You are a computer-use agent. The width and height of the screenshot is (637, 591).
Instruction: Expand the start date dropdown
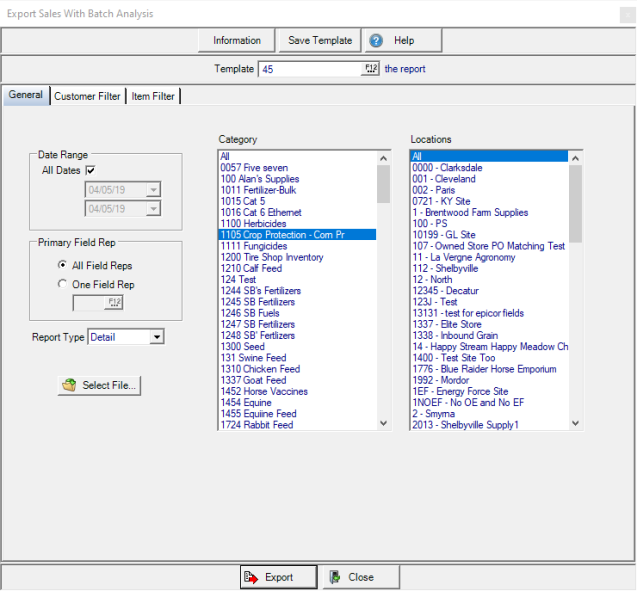pos(153,190)
